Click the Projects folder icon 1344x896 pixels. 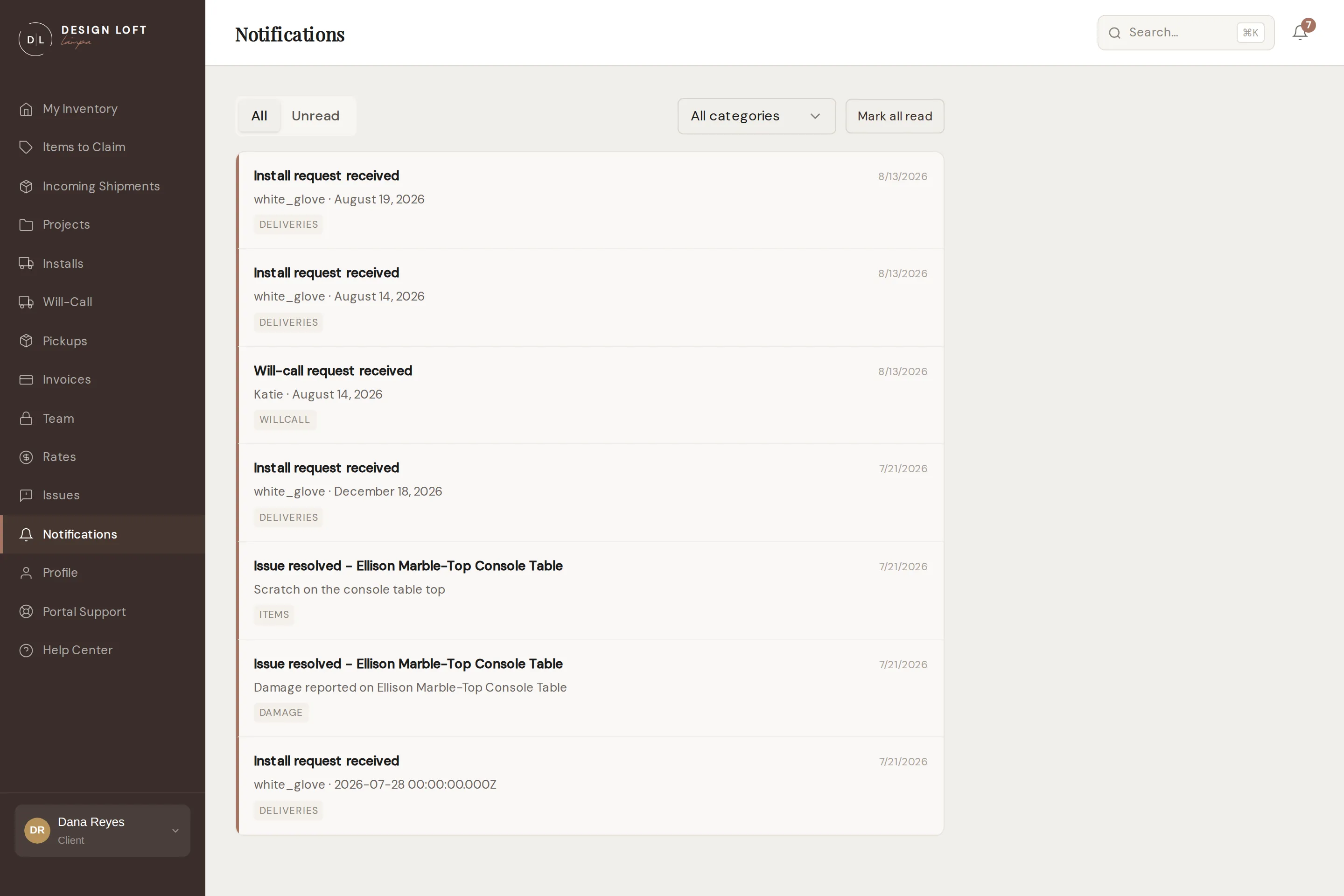(26, 224)
